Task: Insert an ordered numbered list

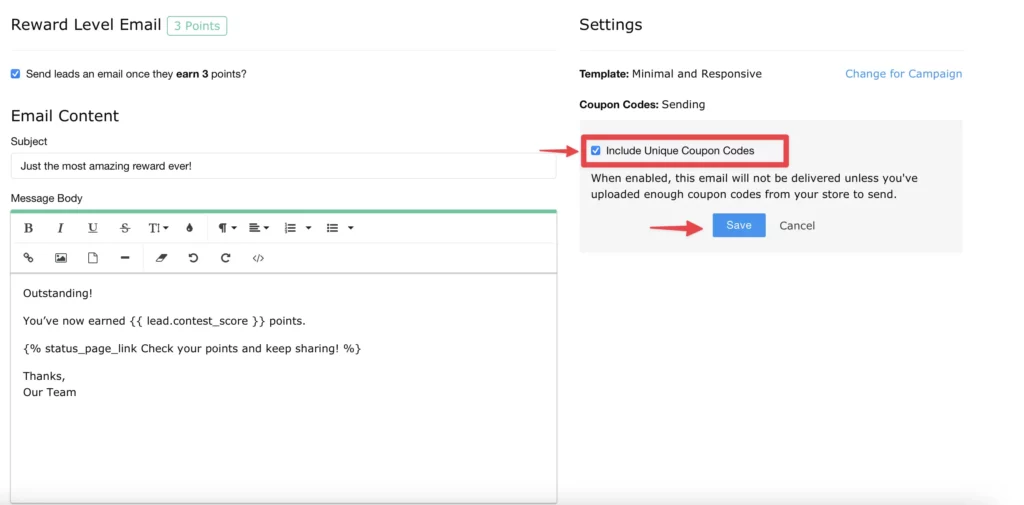Action: pyautogui.click(x=291, y=228)
